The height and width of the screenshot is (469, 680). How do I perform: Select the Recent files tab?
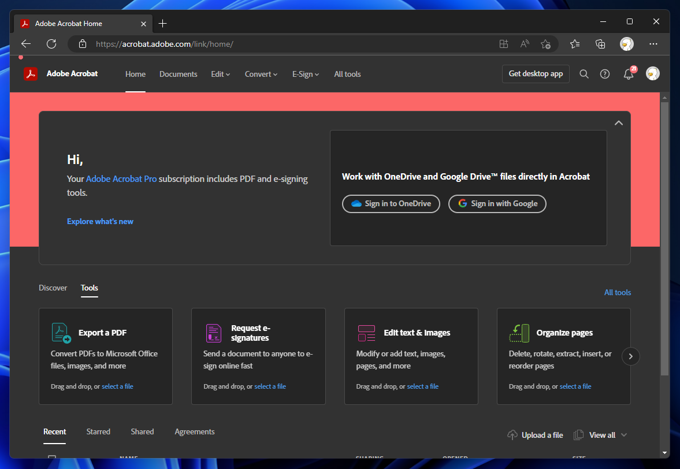(x=55, y=432)
